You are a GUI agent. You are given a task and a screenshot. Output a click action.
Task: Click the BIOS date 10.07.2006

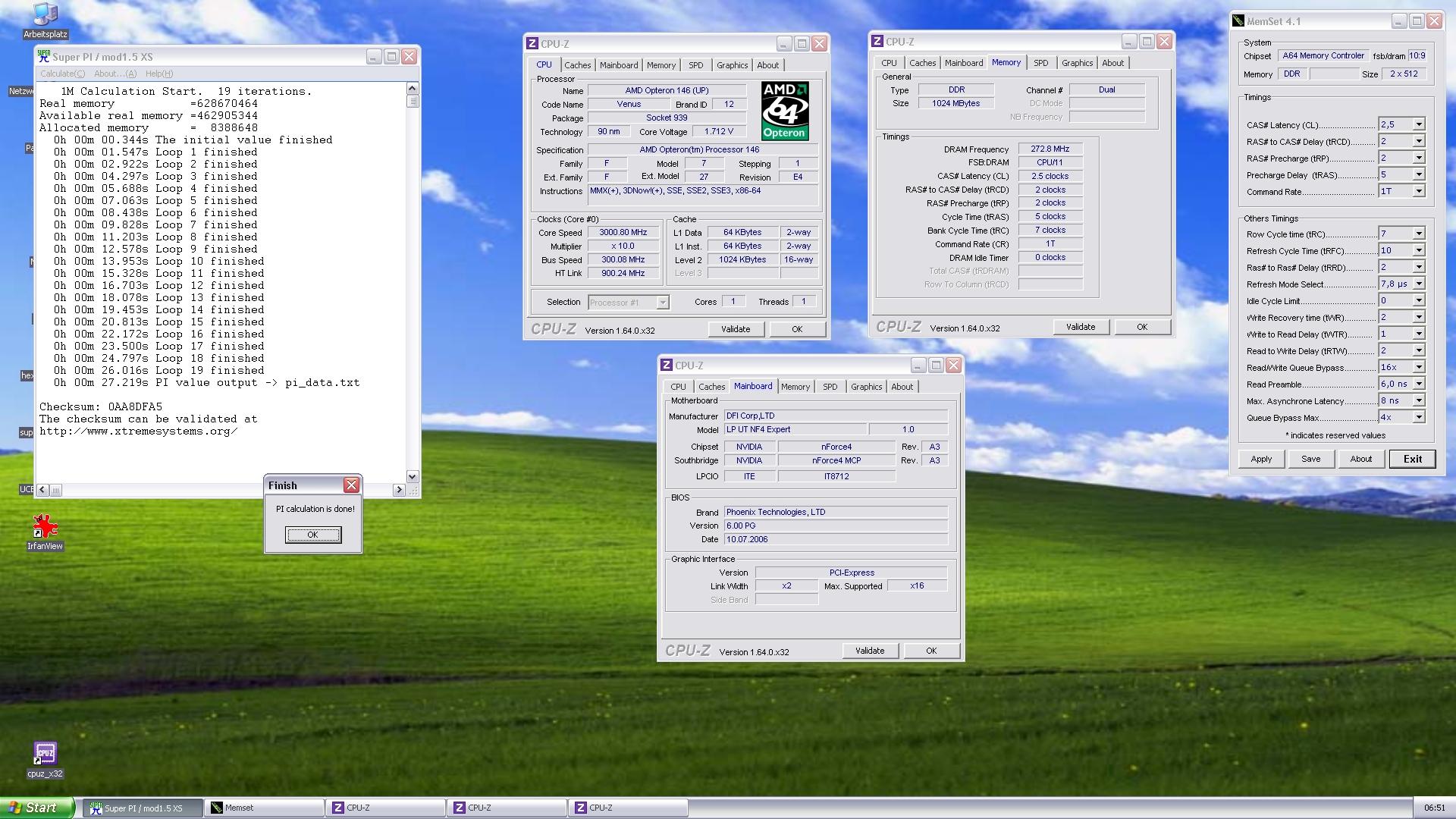[x=836, y=539]
